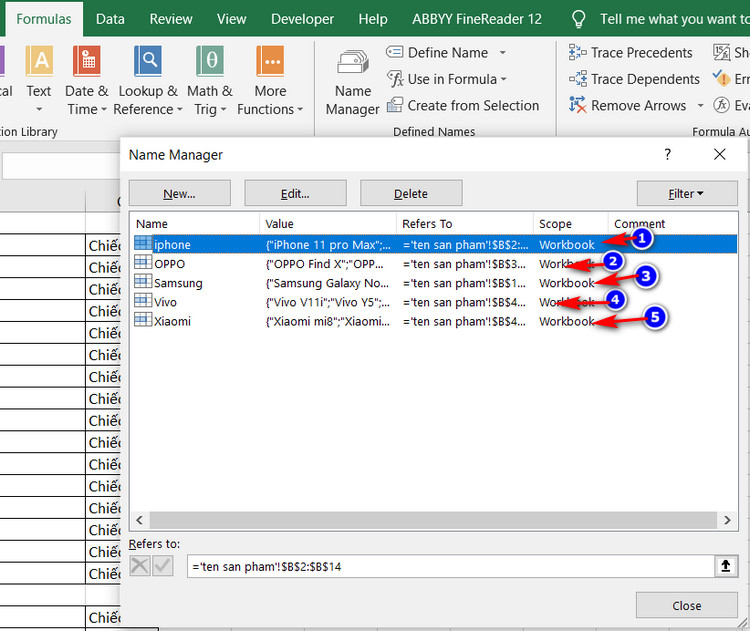Viewport: 750px width, 631px height.
Task: Click the Edit... button in Name Manager
Action: click(295, 193)
